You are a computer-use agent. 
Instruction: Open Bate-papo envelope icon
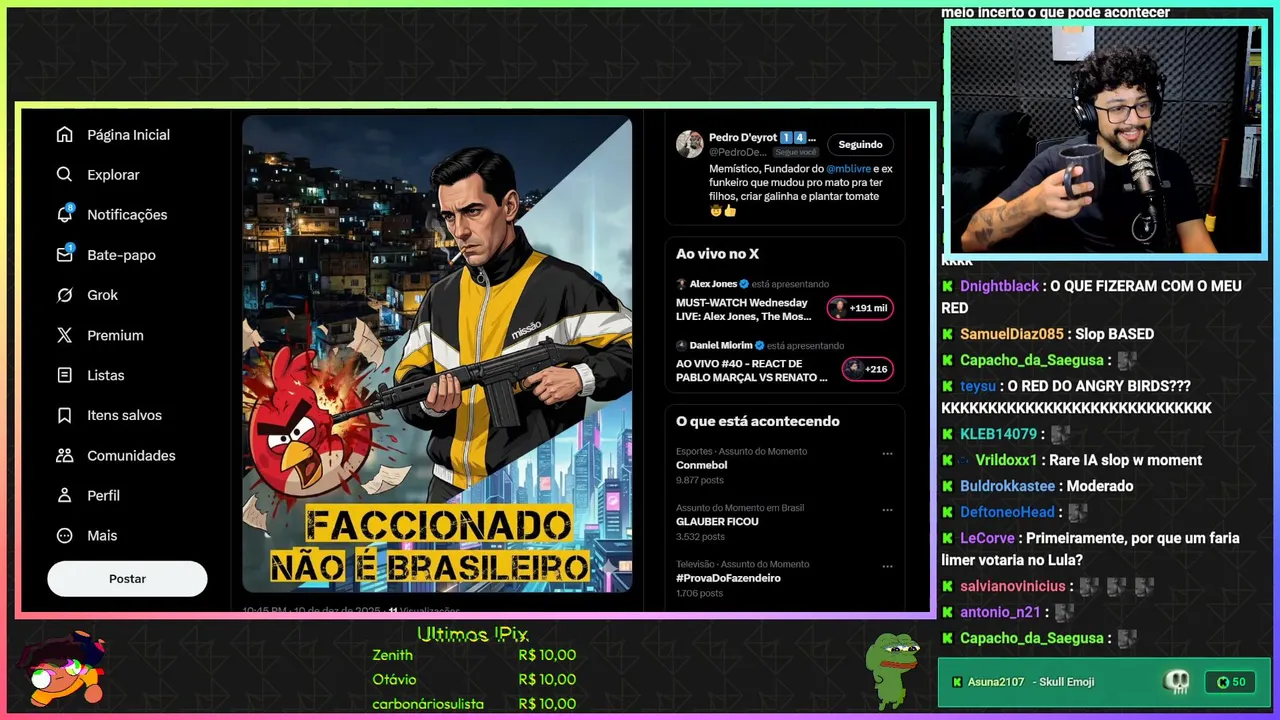tap(65, 254)
